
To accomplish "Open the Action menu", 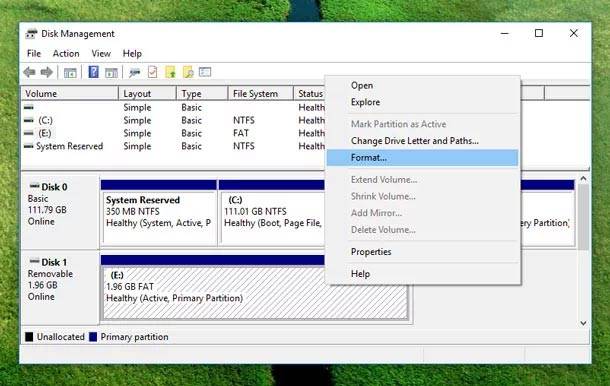I will 66,54.
